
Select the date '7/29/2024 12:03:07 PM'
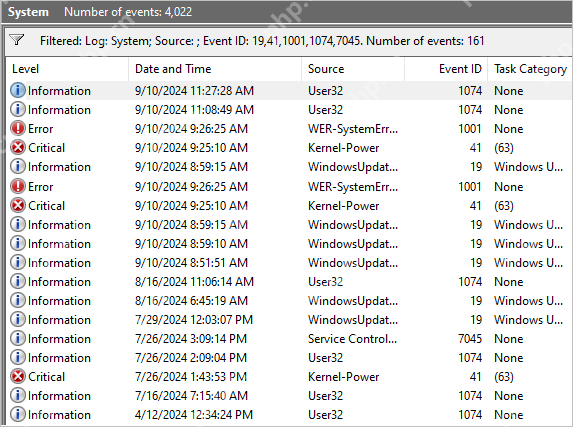(194, 320)
